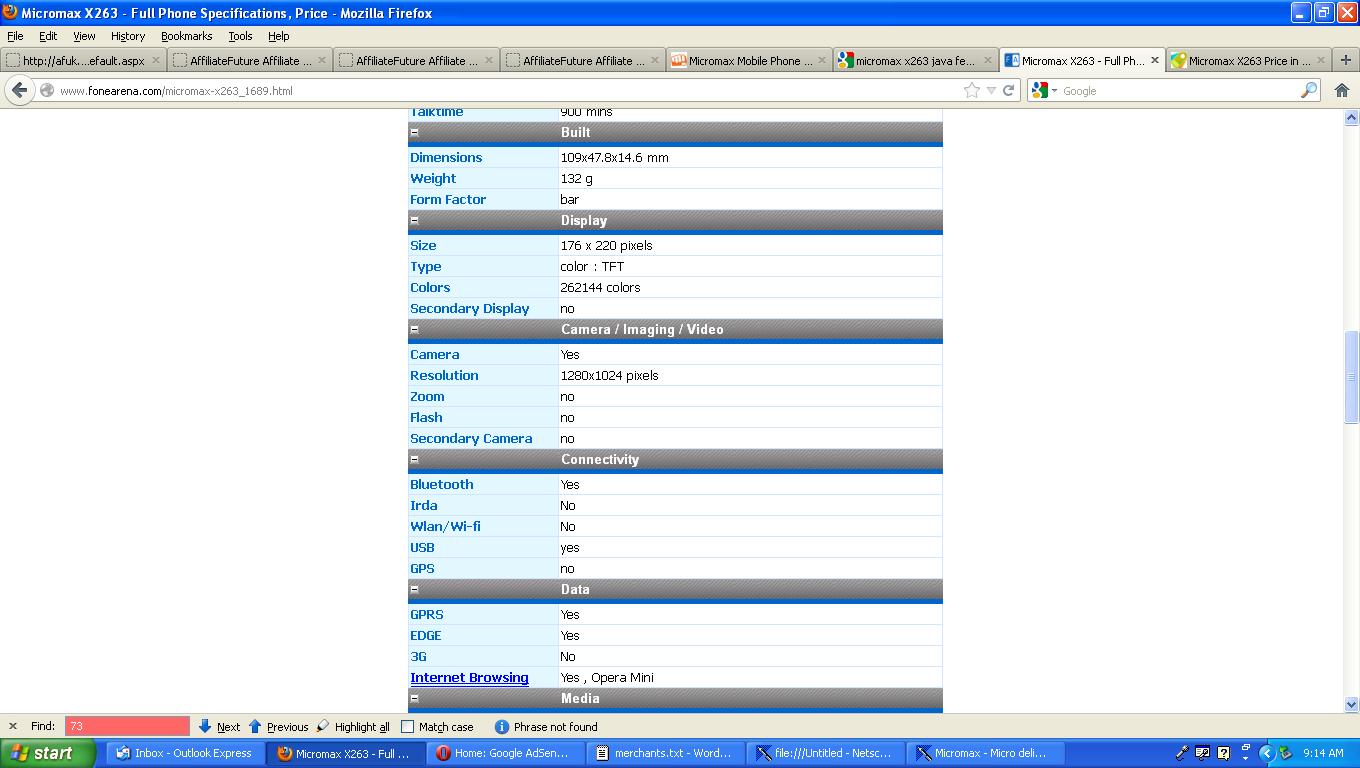Close the find bar with X icon
The height and width of the screenshot is (768, 1360).
pyautogui.click(x=13, y=727)
